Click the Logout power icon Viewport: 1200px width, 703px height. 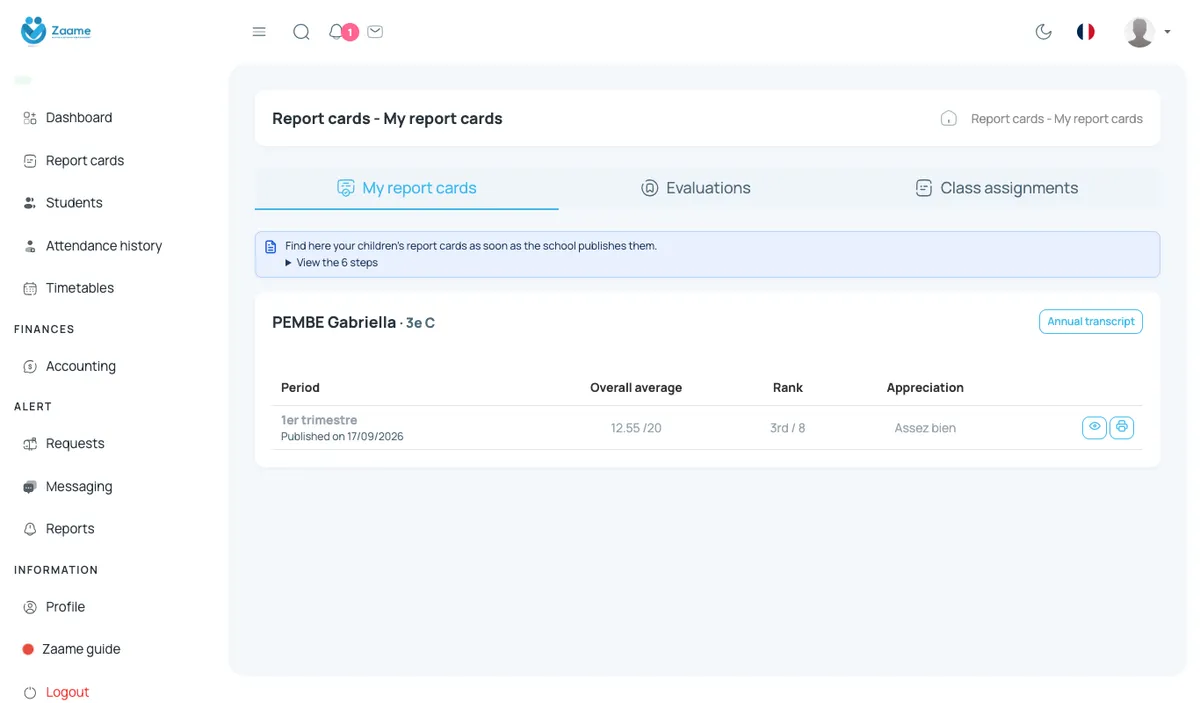pyautogui.click(x=30, y=692)
